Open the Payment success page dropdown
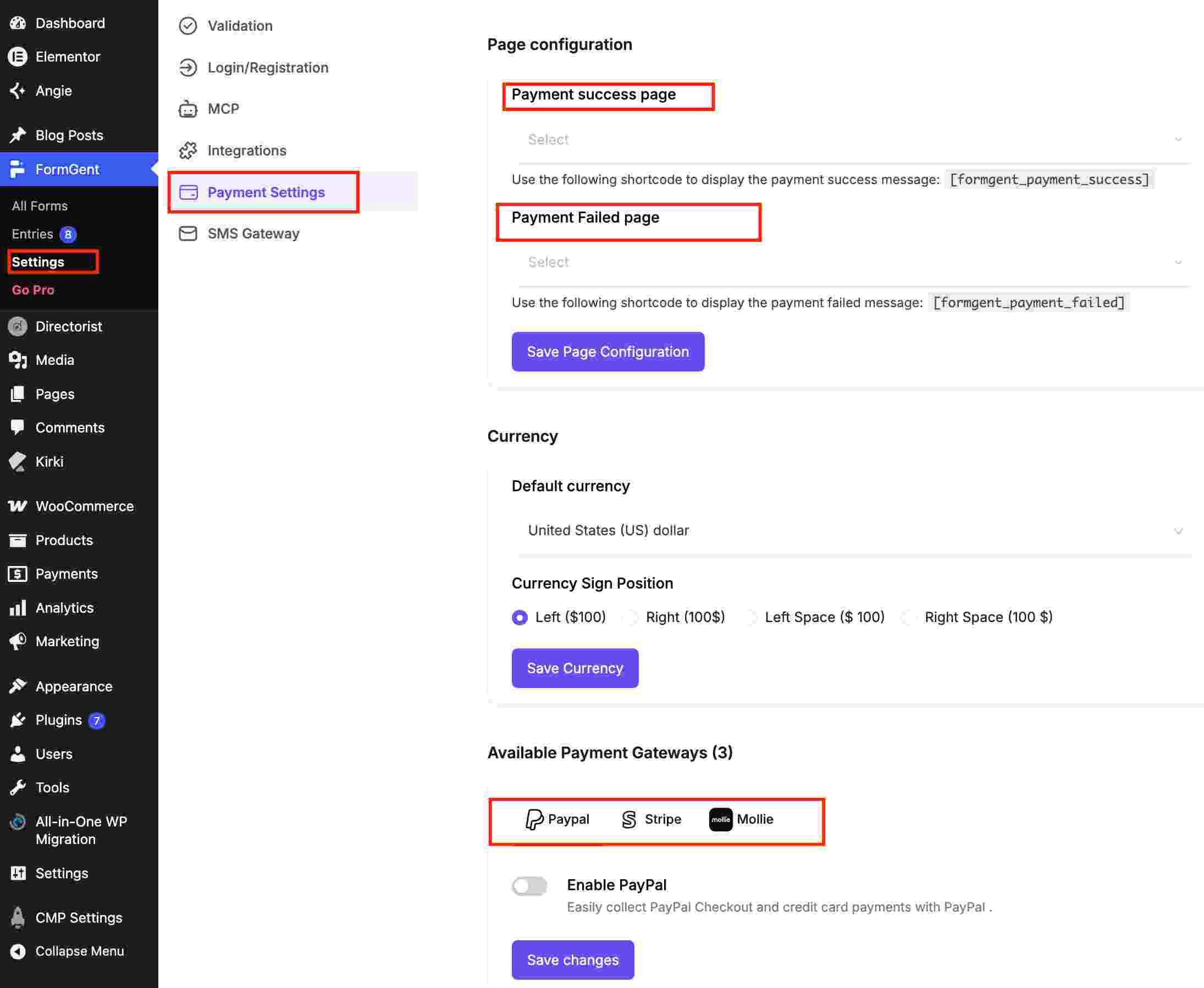The height and width of the screenshot is (988, 1204). 853,140
